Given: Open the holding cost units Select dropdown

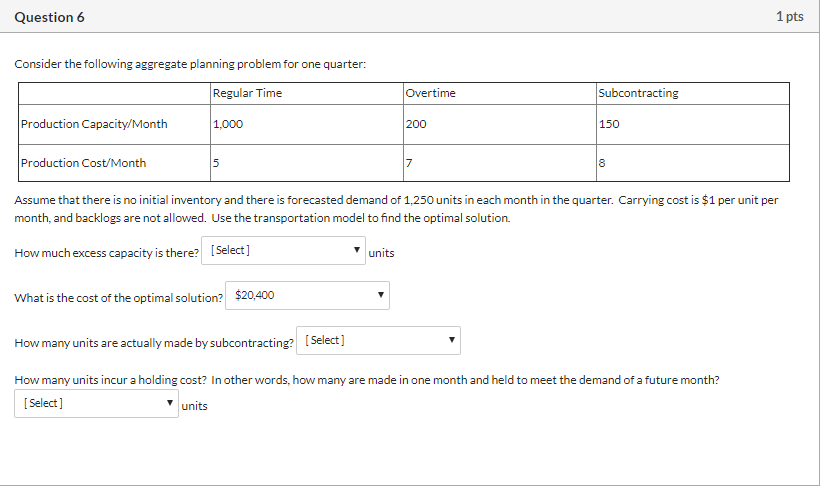Looking at the screenshot, I should pyautogui.click(x=96, y=403).
